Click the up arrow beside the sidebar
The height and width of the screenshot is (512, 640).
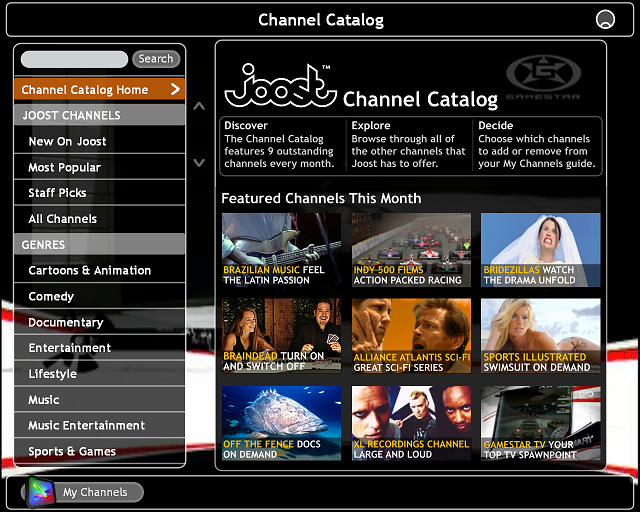199,106
